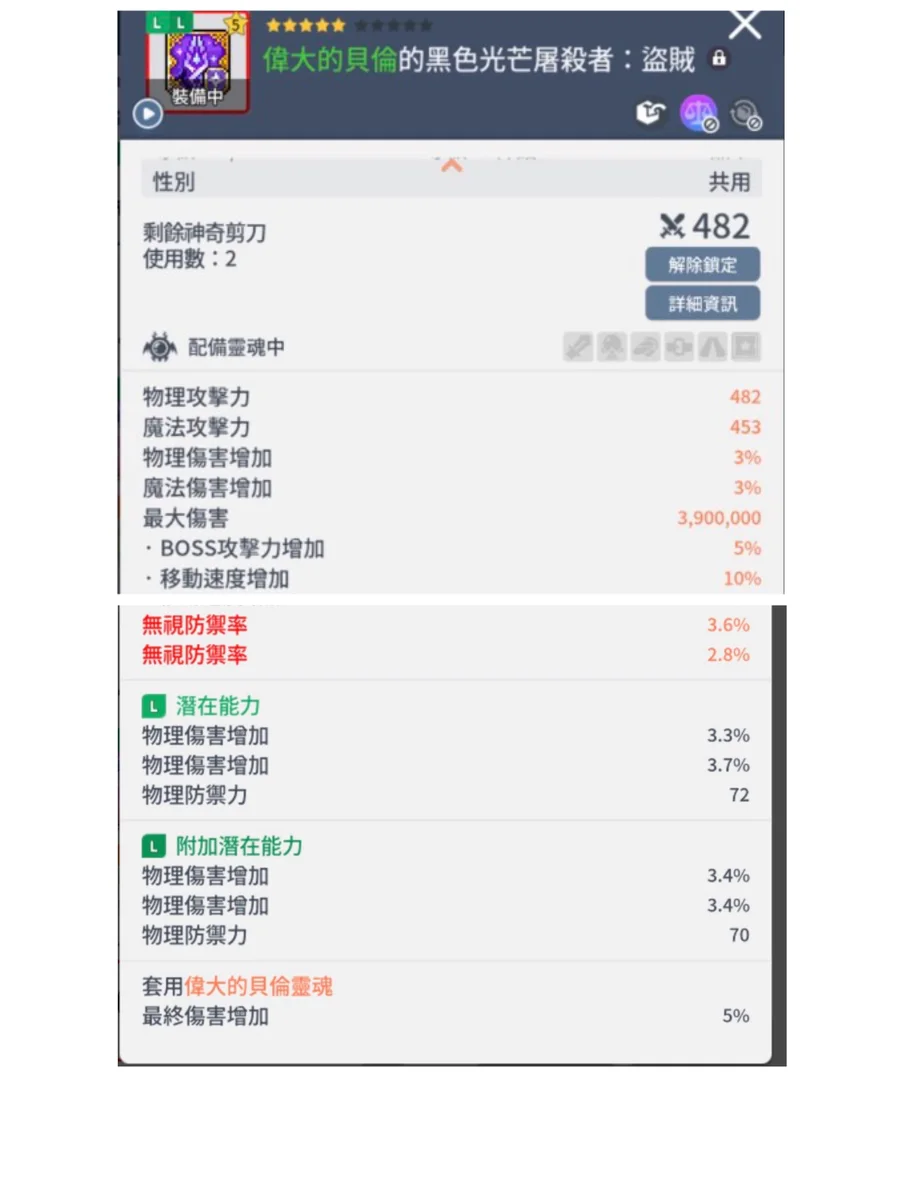The height and width of the screenshot is (1200, 900).
Task: Tap the white box storage icon
Action: pyautogui.click(x=651, y=114)
